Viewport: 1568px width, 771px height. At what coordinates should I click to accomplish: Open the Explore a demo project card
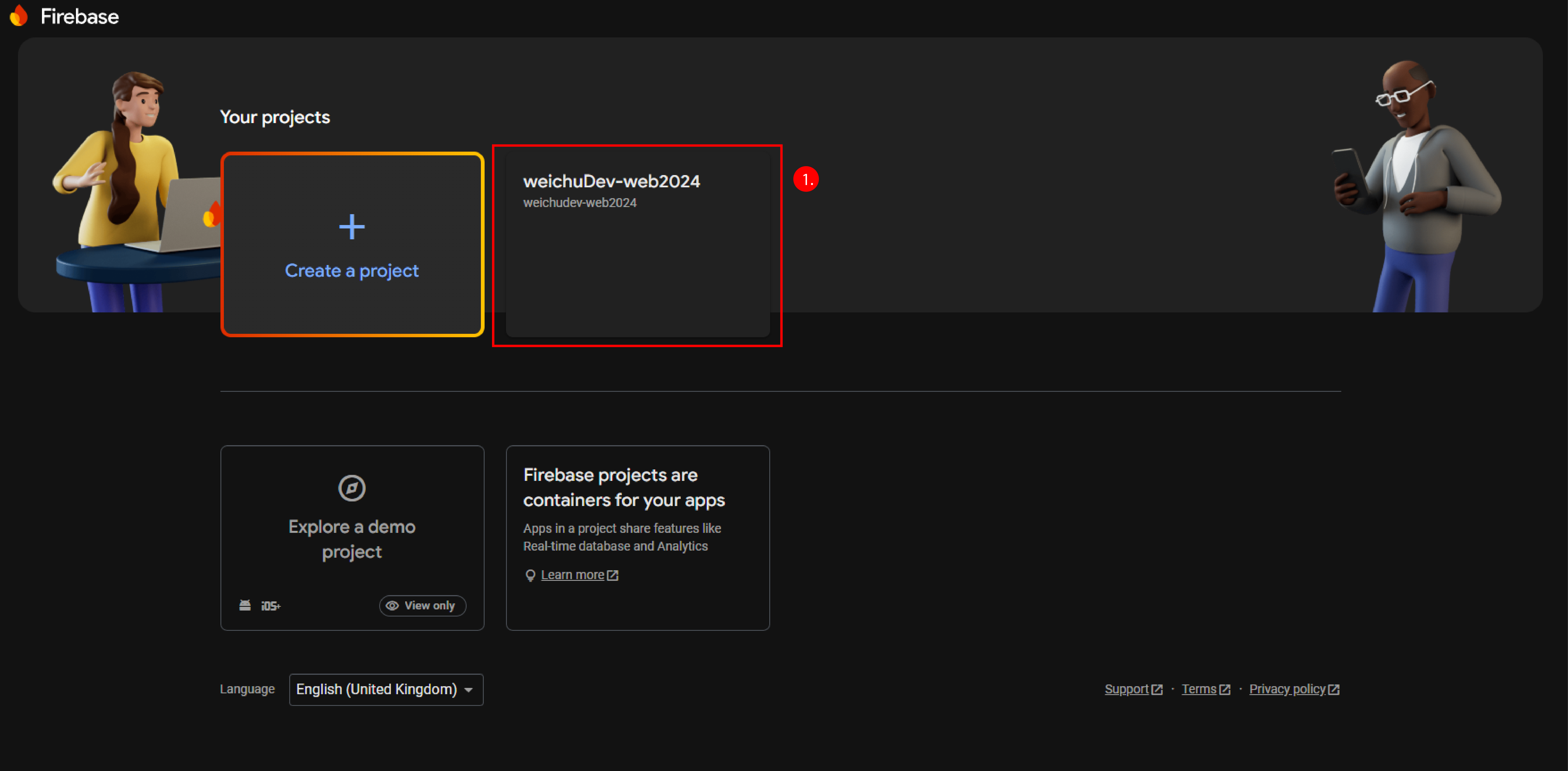click(352, 538)
